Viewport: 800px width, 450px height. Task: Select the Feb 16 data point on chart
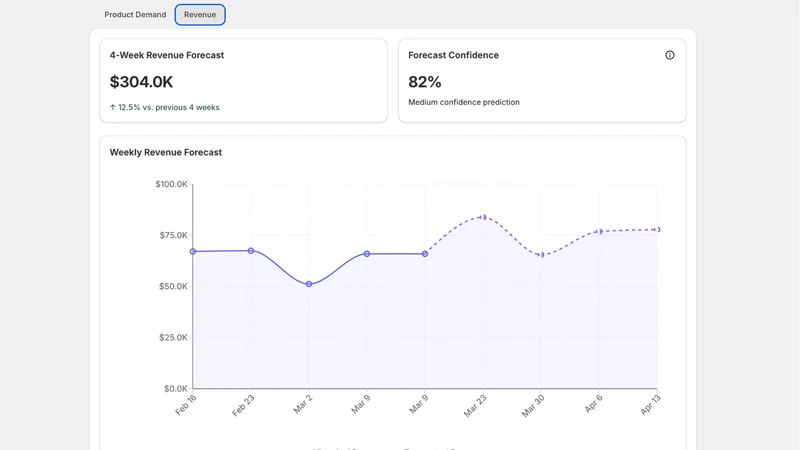coord(193,252)
